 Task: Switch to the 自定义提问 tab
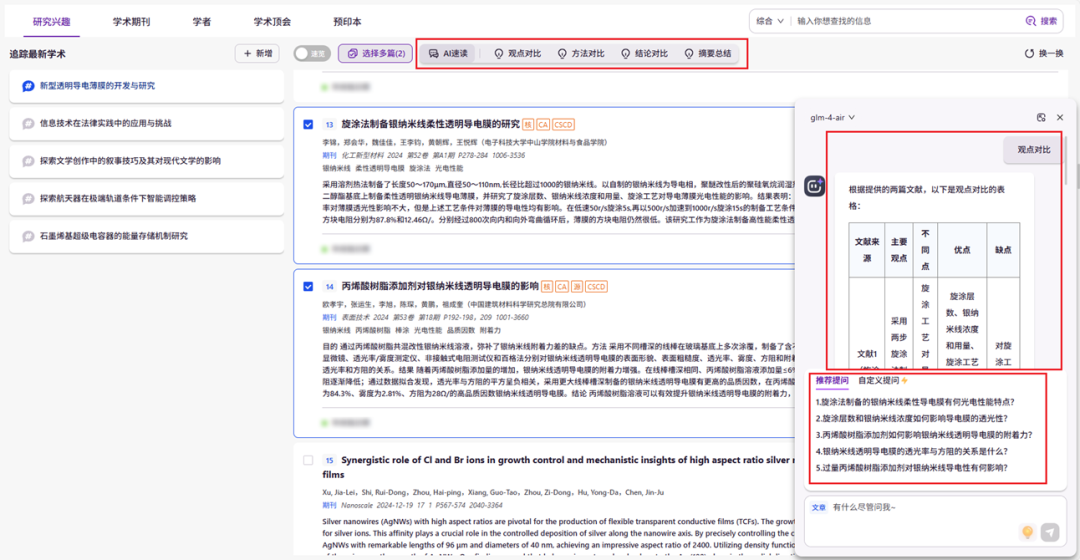tap(879, 381)
